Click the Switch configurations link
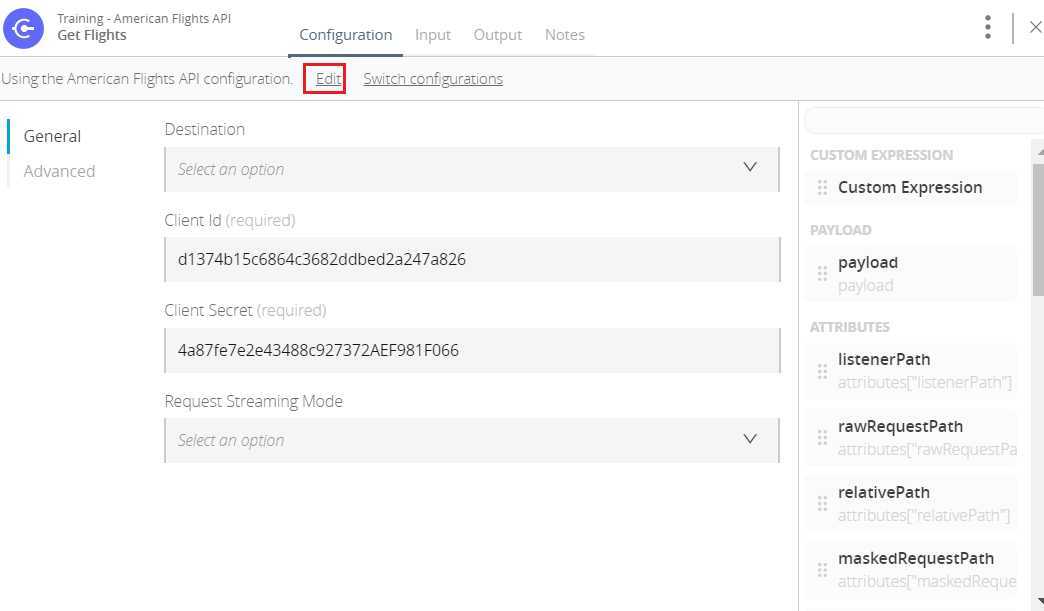 click(x=433, y=79)
